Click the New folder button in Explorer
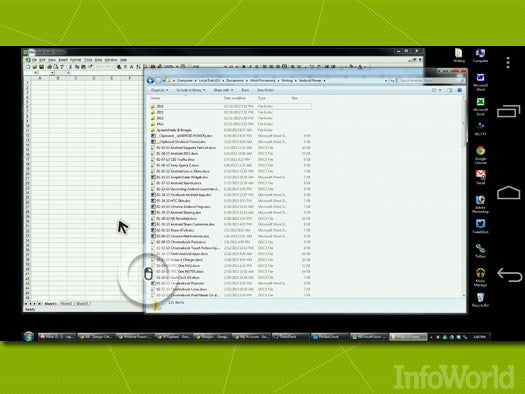The height and width of the screenshot is (394, 525). (x=265, y=90)
